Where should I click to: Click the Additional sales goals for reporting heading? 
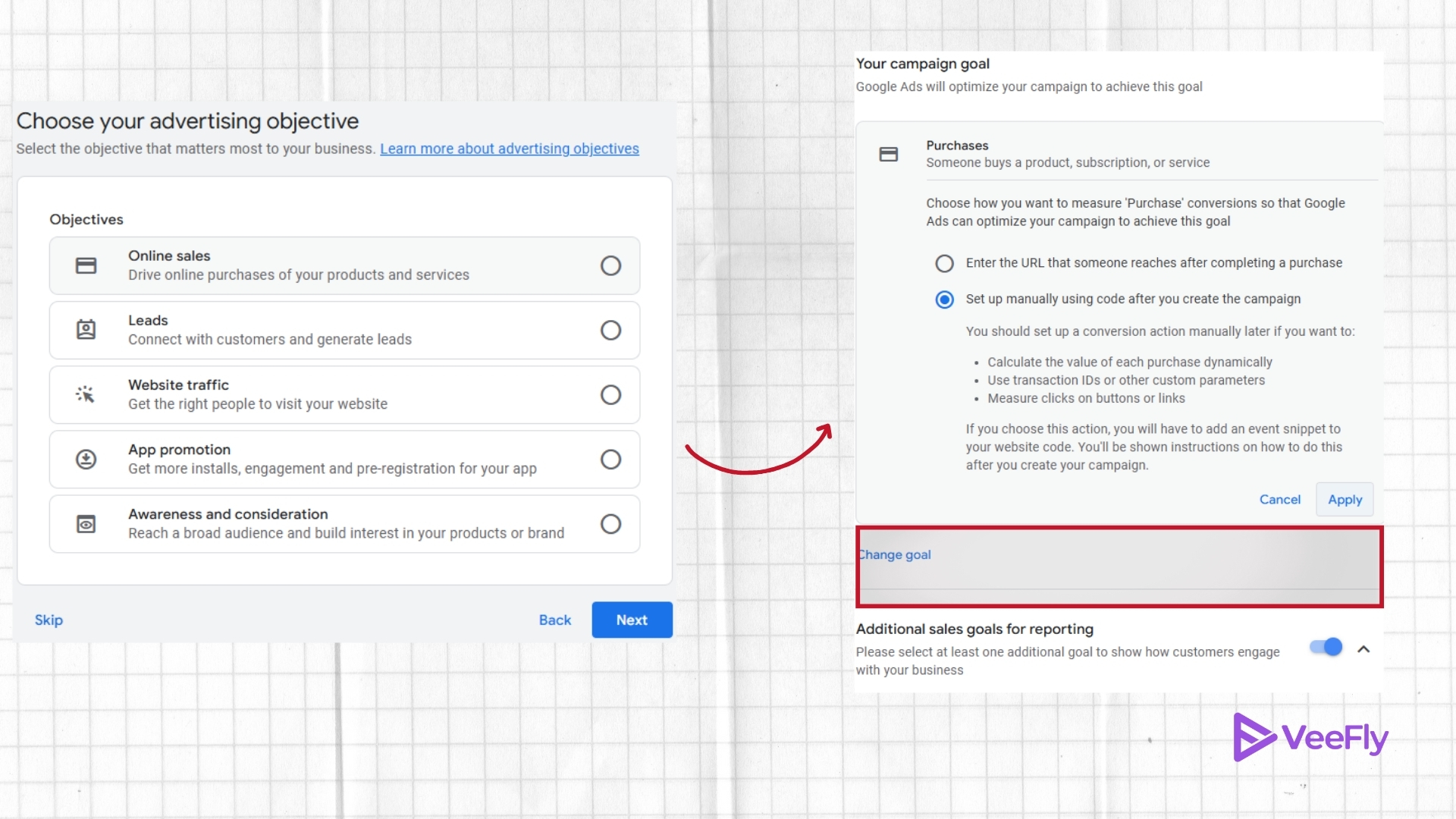(974, 629)
